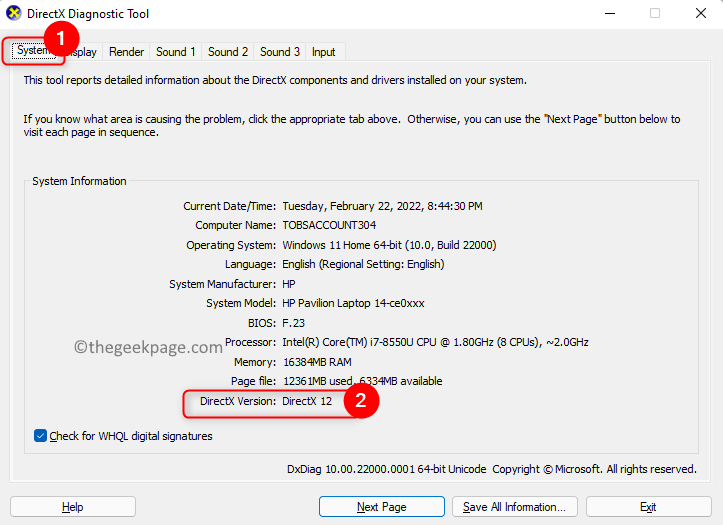
Task: Open the Display tab
Action: (x=83, y=52)
